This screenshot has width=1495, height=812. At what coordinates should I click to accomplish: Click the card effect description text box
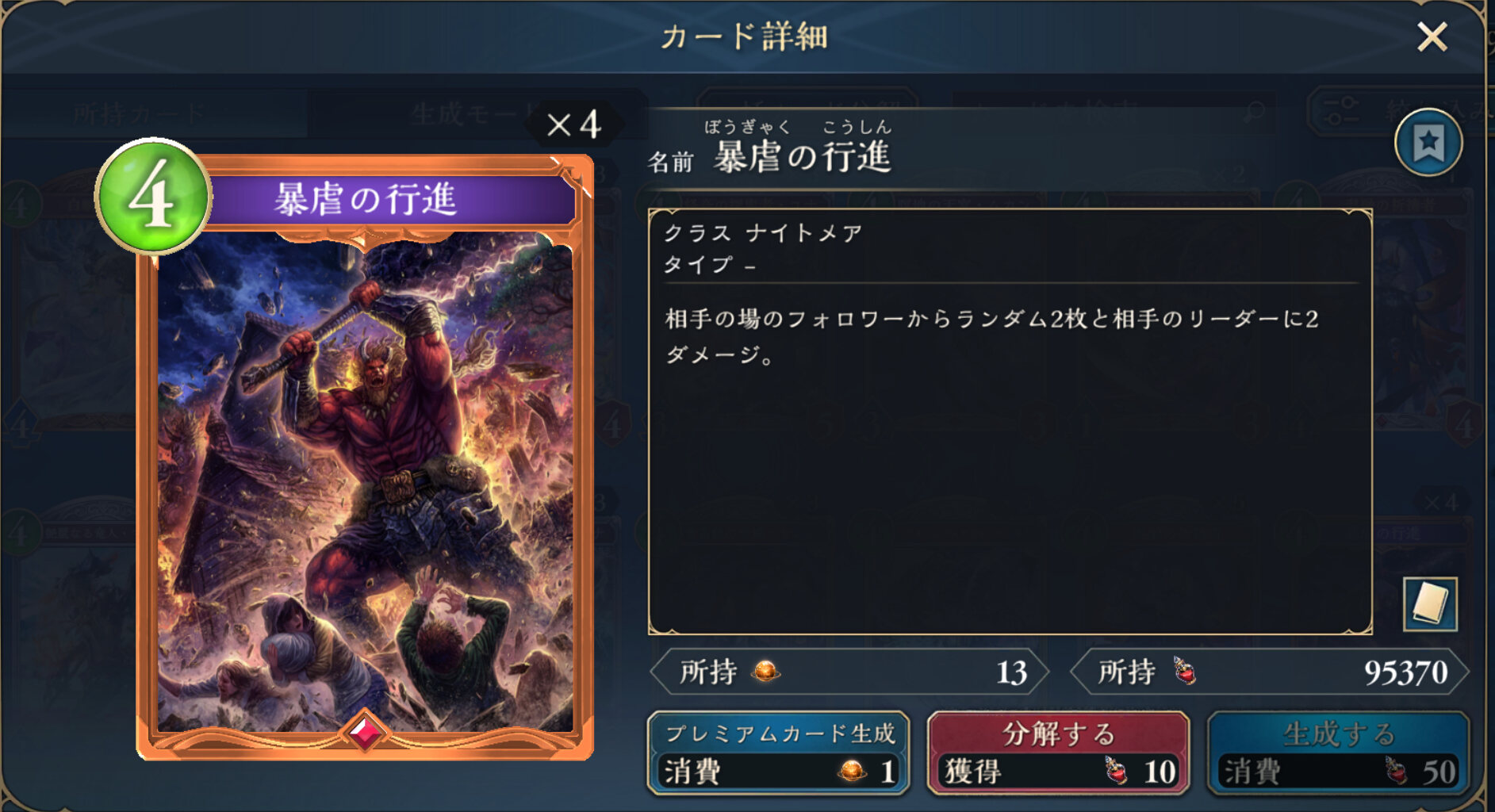(x=1010, y=421)
